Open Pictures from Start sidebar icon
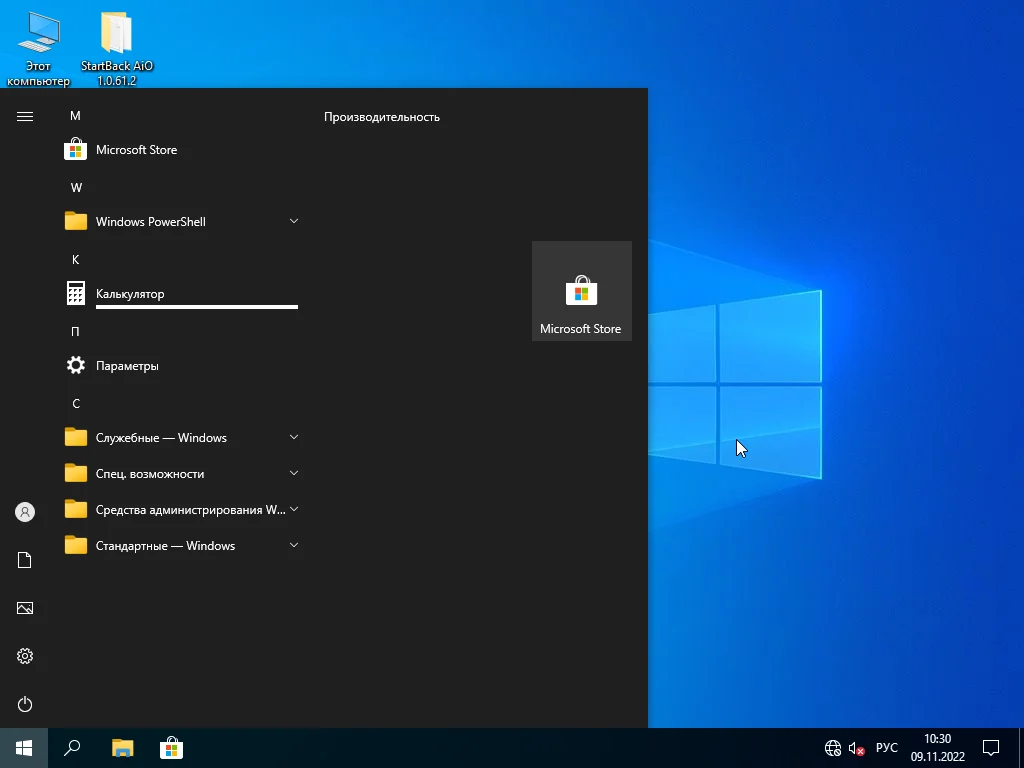Image resolution: width=1024 pixels, height=768 pixels. (25, 608)
